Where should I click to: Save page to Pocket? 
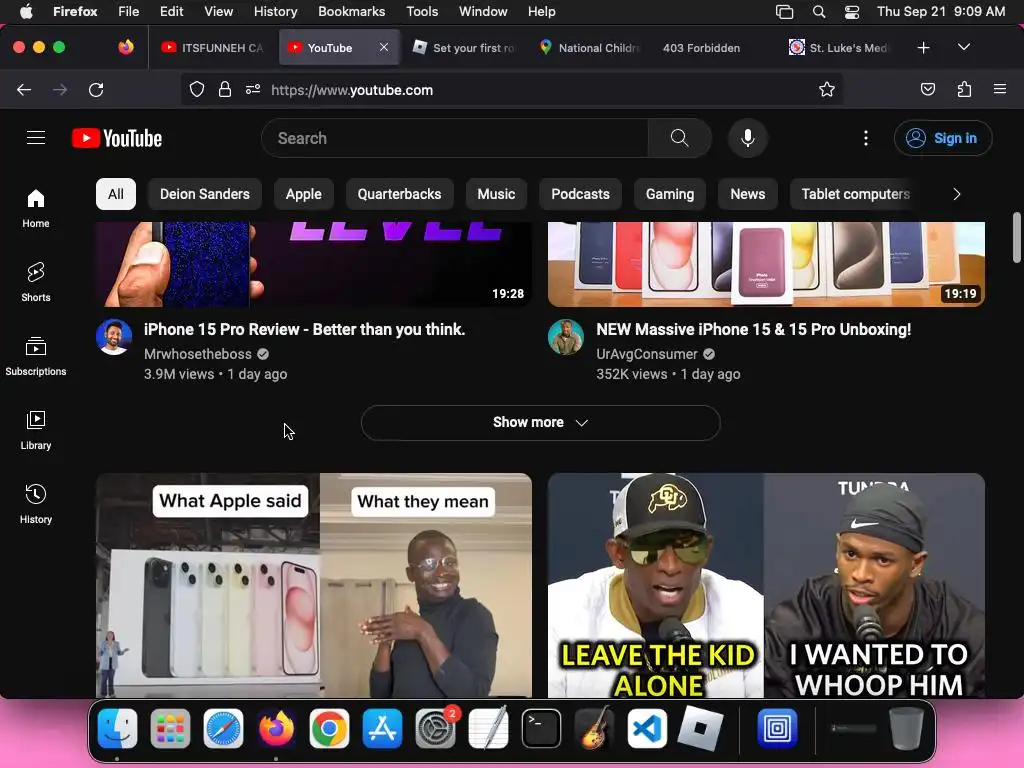[x=927, y=89]
